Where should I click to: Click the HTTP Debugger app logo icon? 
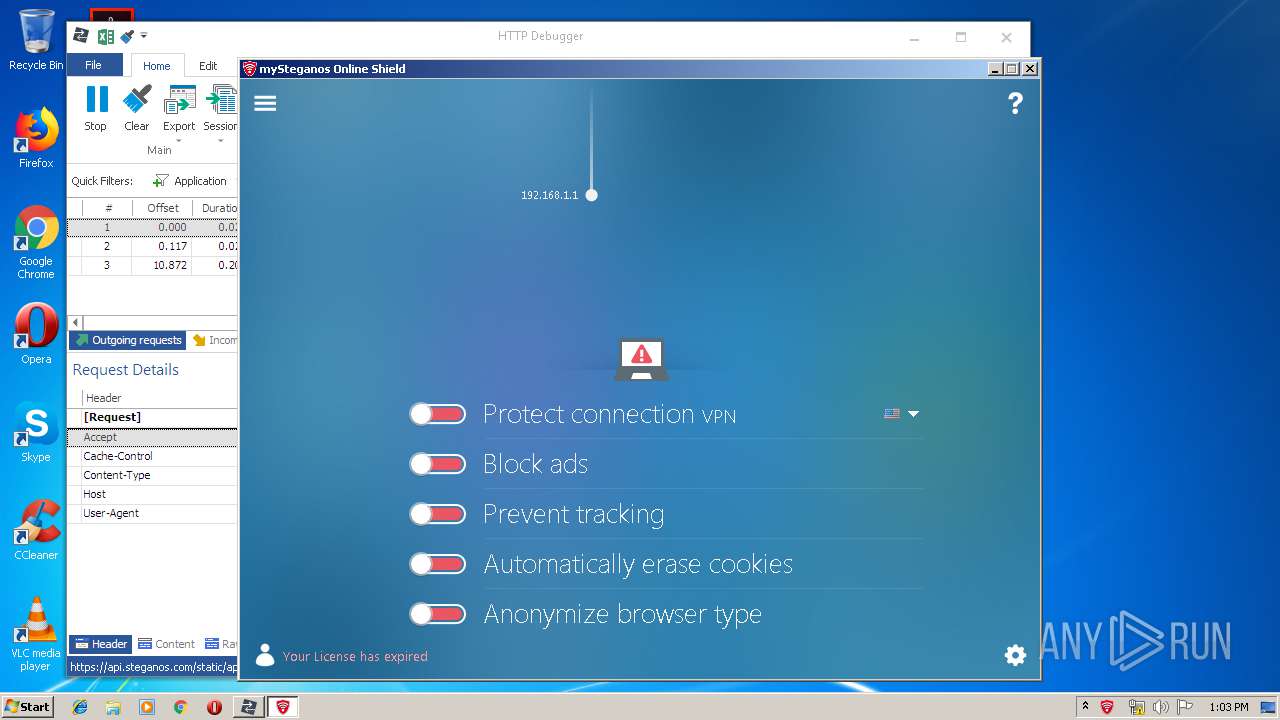(81, 36)
